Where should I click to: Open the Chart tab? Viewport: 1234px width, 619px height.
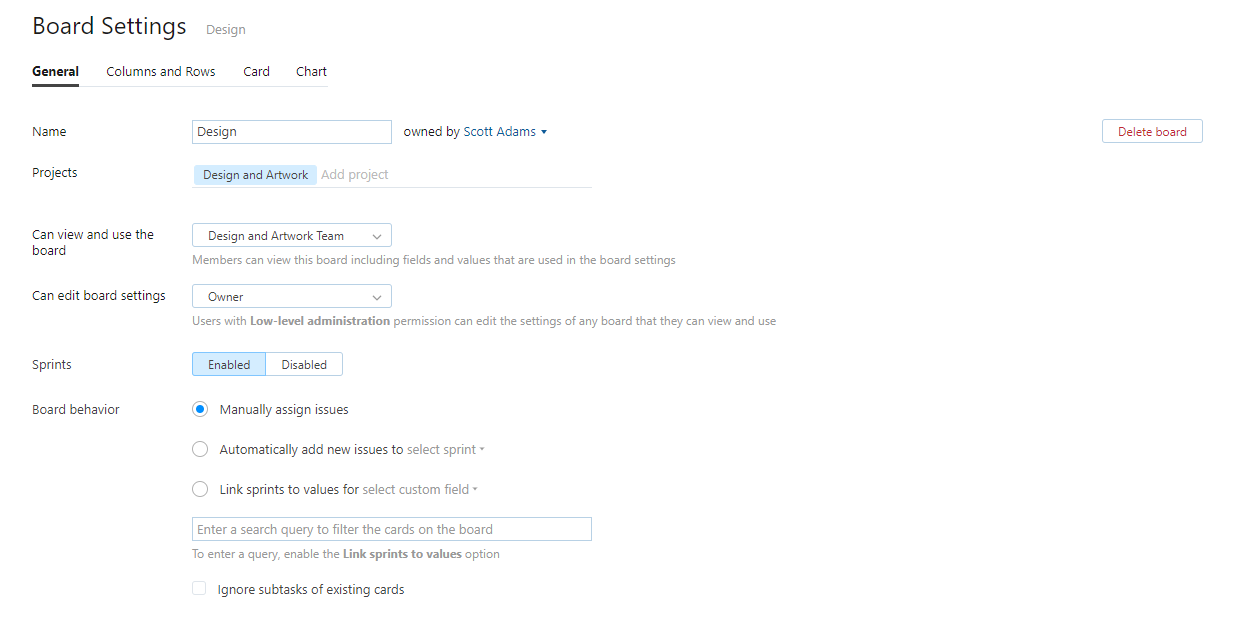pyautogui.click(x=311, y=72)
